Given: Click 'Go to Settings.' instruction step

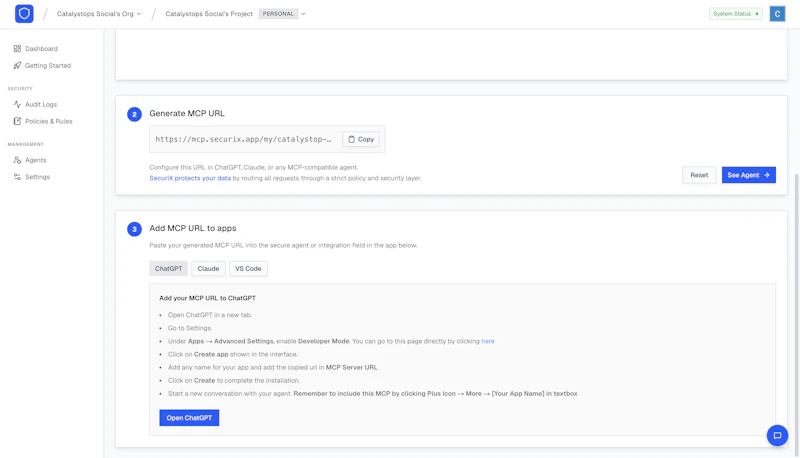Looking at the screenshot, I should [190, 328].
